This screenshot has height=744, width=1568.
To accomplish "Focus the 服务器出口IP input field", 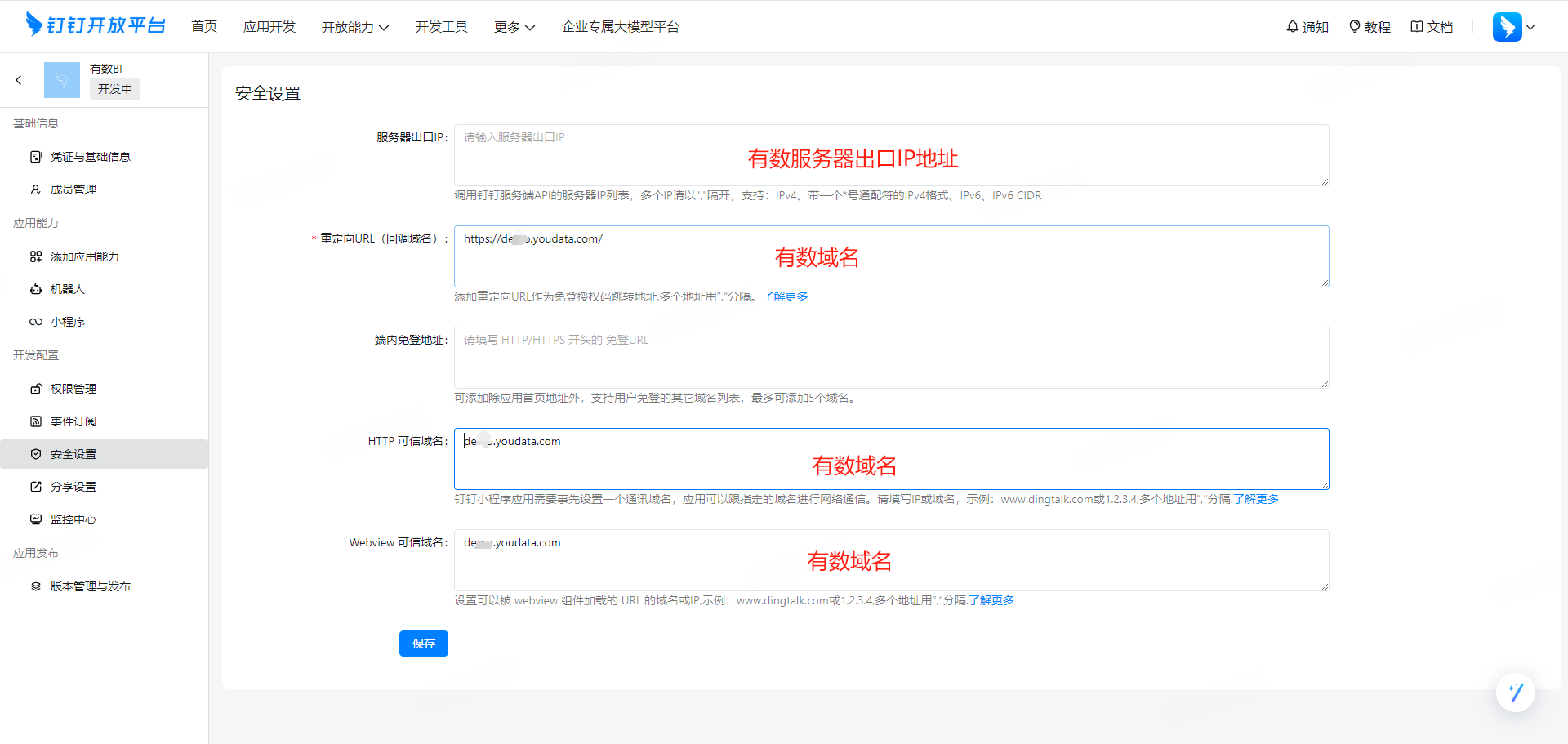I will pos(890,155).
